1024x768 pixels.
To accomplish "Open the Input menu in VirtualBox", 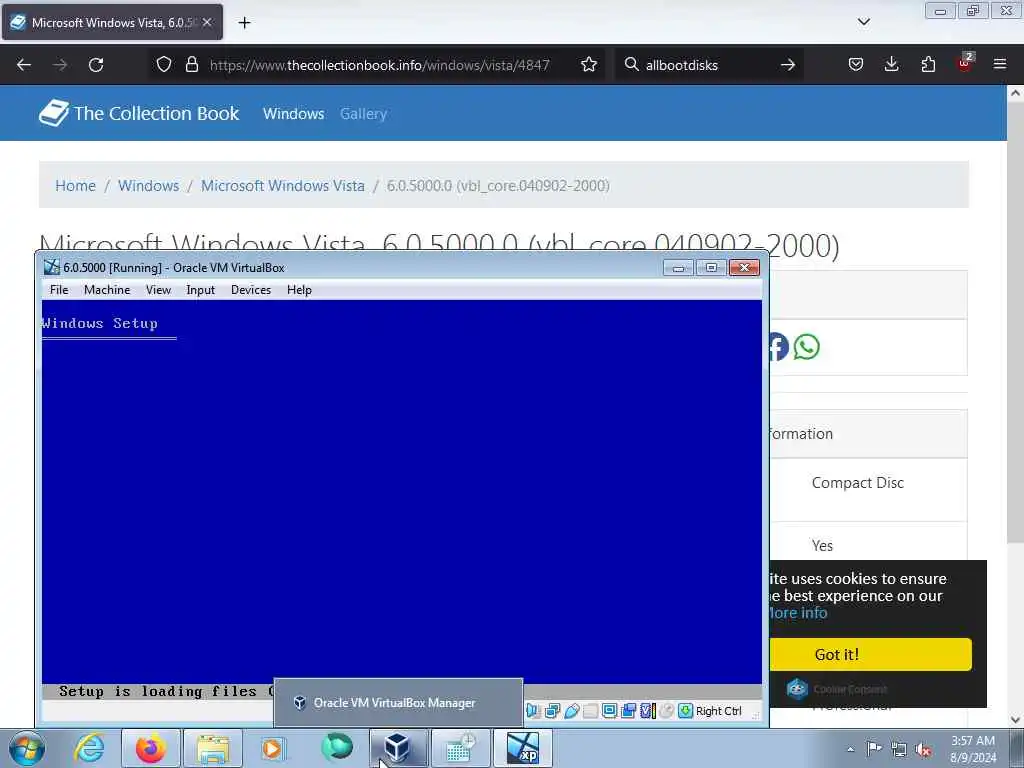I will tap(200, 290).
